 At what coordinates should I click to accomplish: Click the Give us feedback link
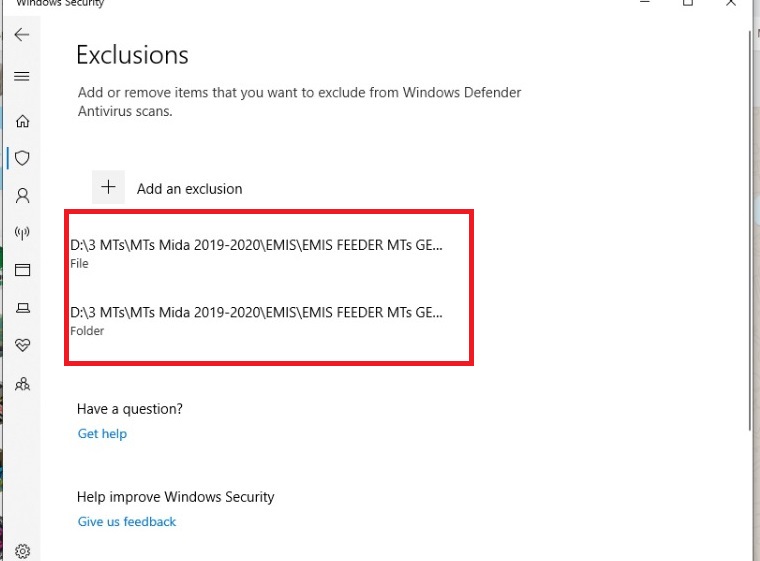point(127,522)
